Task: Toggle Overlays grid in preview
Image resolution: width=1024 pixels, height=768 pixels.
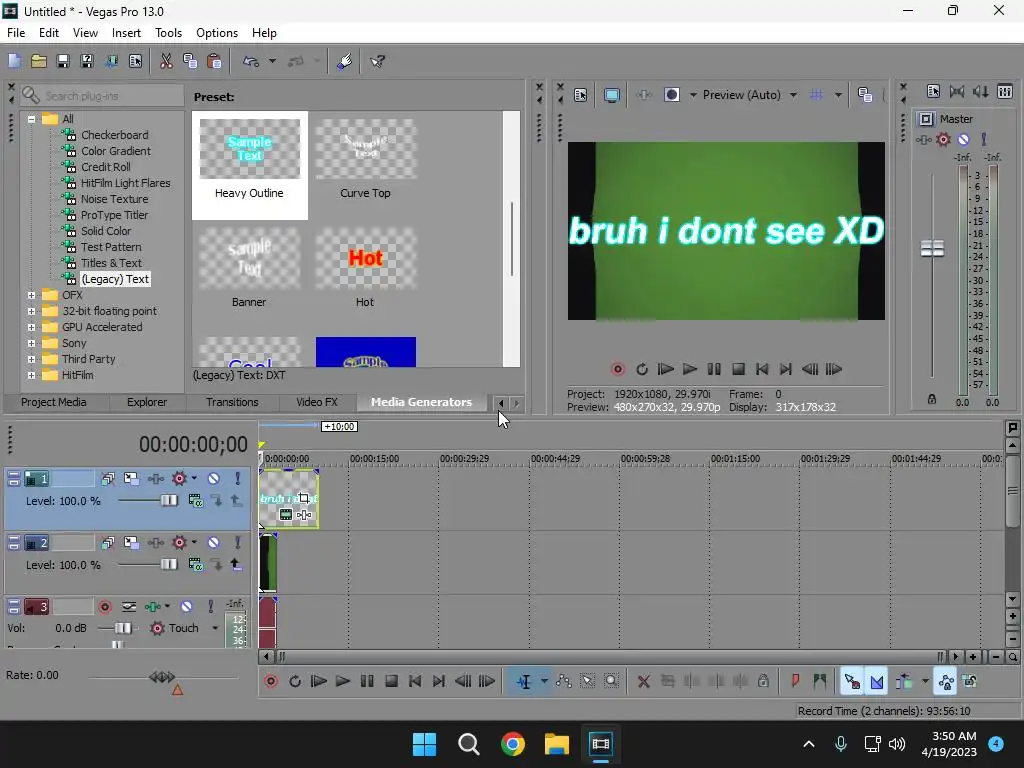Action: tap(816, 95)
